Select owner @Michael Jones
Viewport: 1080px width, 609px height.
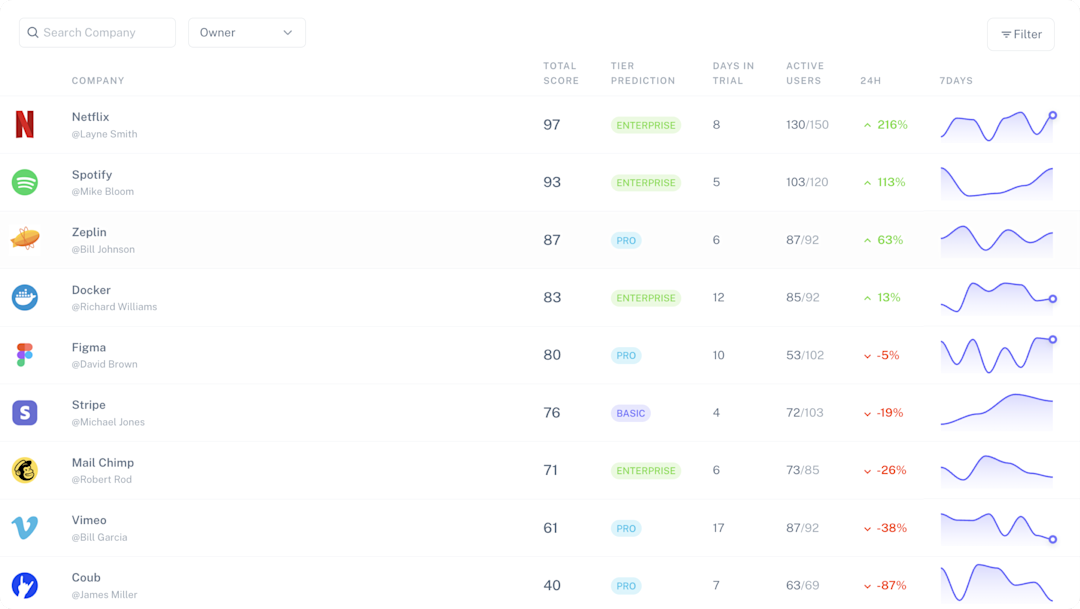click(108, 422)
